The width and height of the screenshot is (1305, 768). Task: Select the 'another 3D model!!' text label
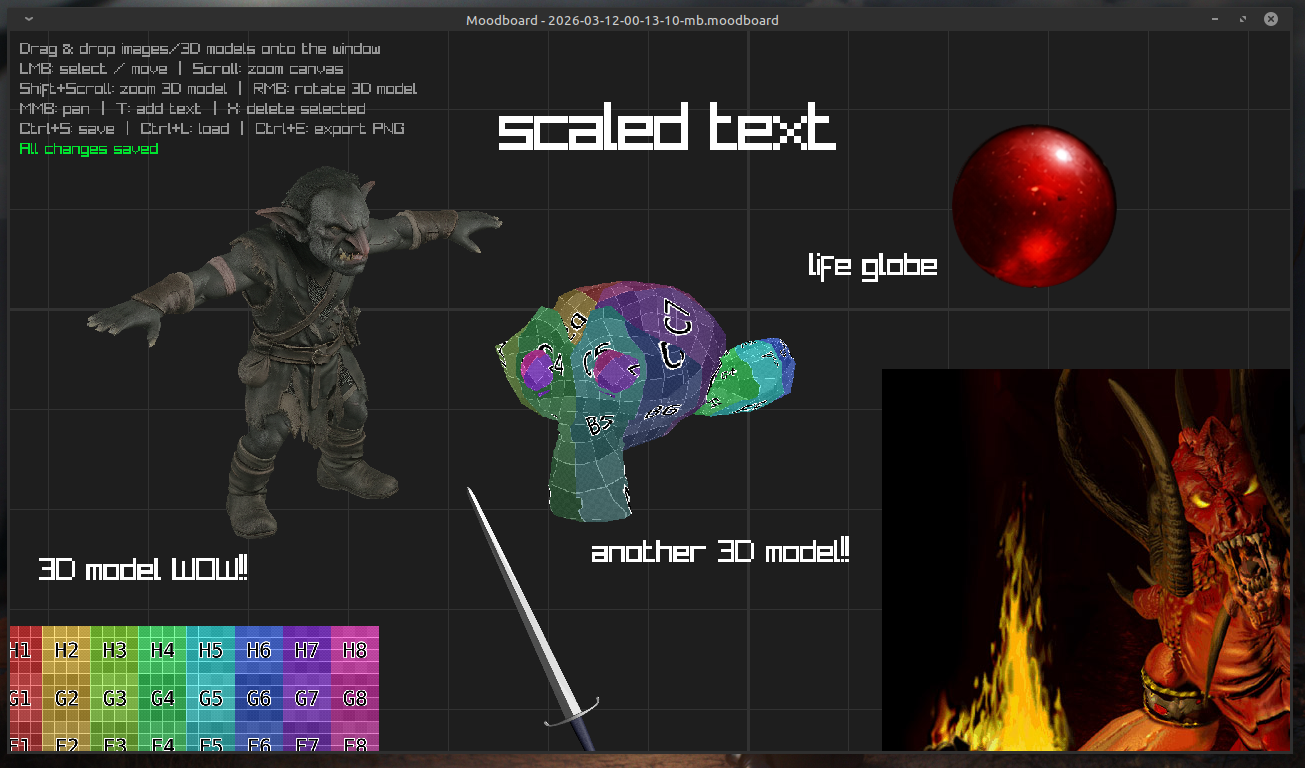tap(721, 551)
